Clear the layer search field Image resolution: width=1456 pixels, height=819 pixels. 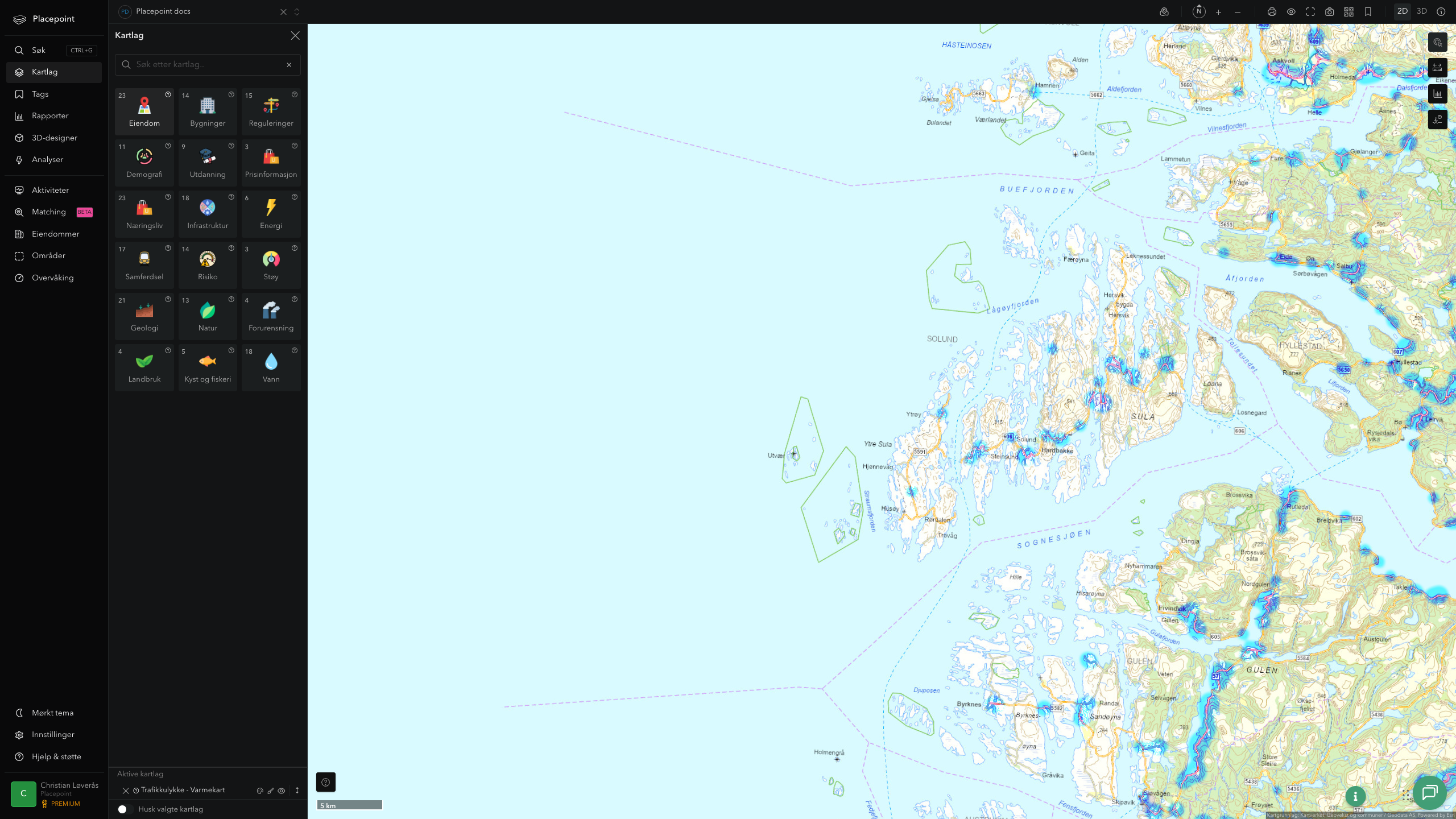click(289, 65)
